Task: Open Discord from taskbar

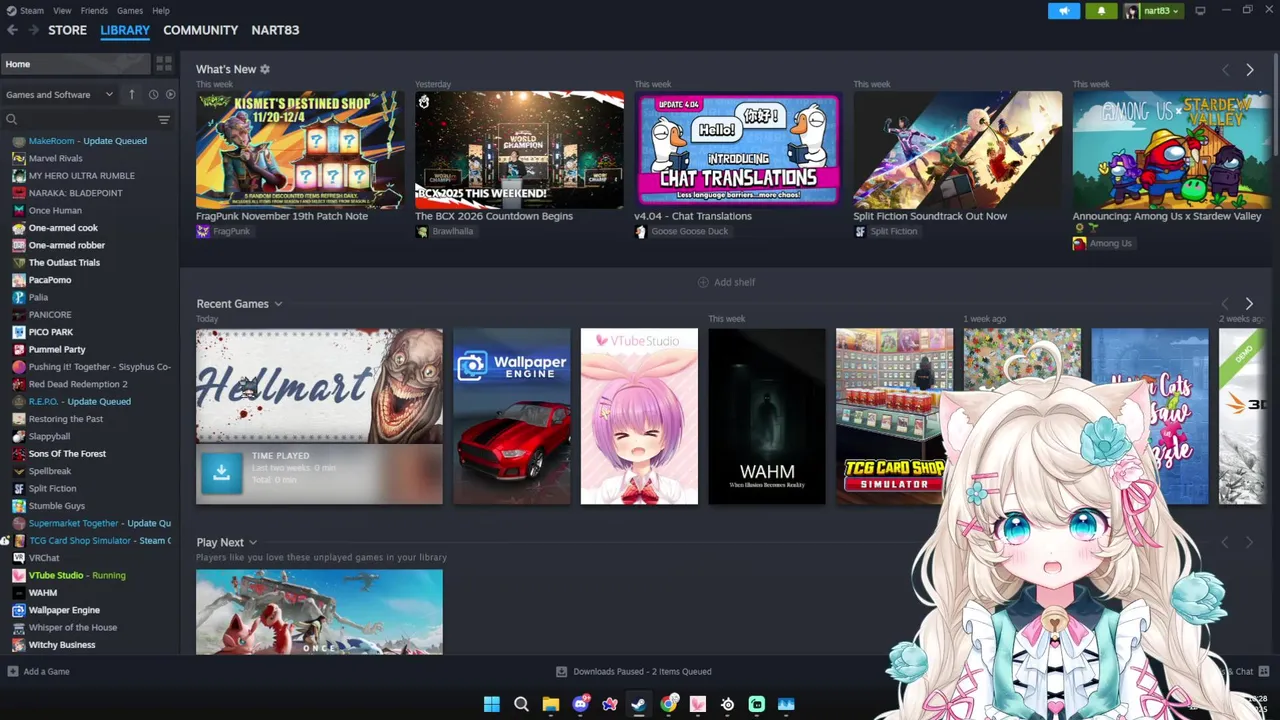Action: [x=580, y=704]
